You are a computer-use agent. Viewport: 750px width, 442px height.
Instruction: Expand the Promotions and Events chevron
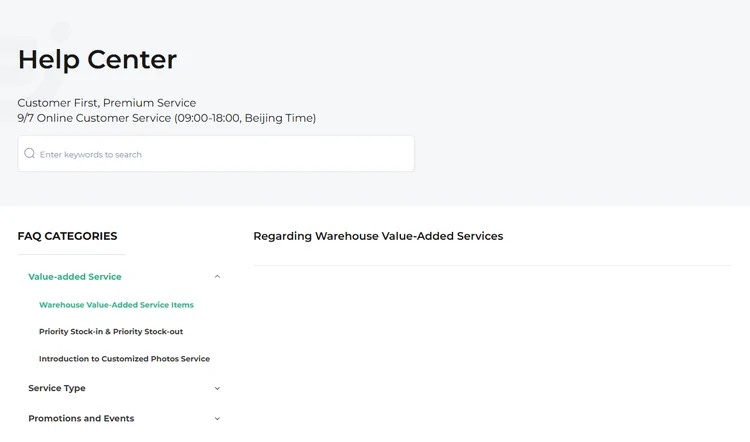coord(217,419)
